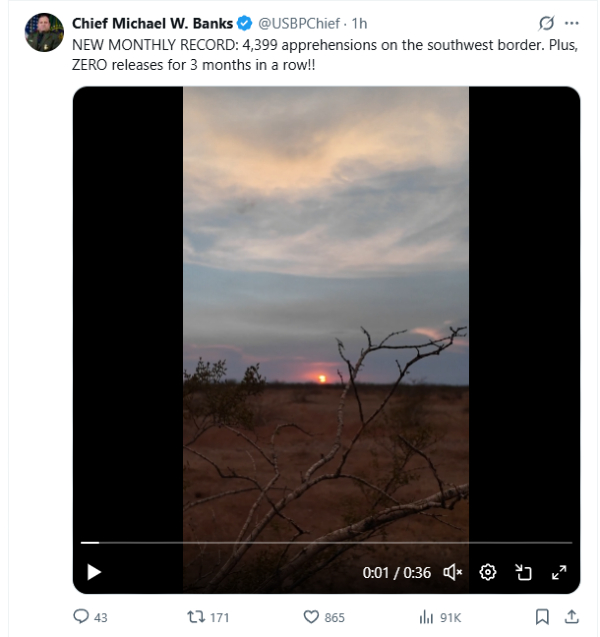600x637 pixels.
Task: Open the @USBPChief handle link
Action: [298, 23]
